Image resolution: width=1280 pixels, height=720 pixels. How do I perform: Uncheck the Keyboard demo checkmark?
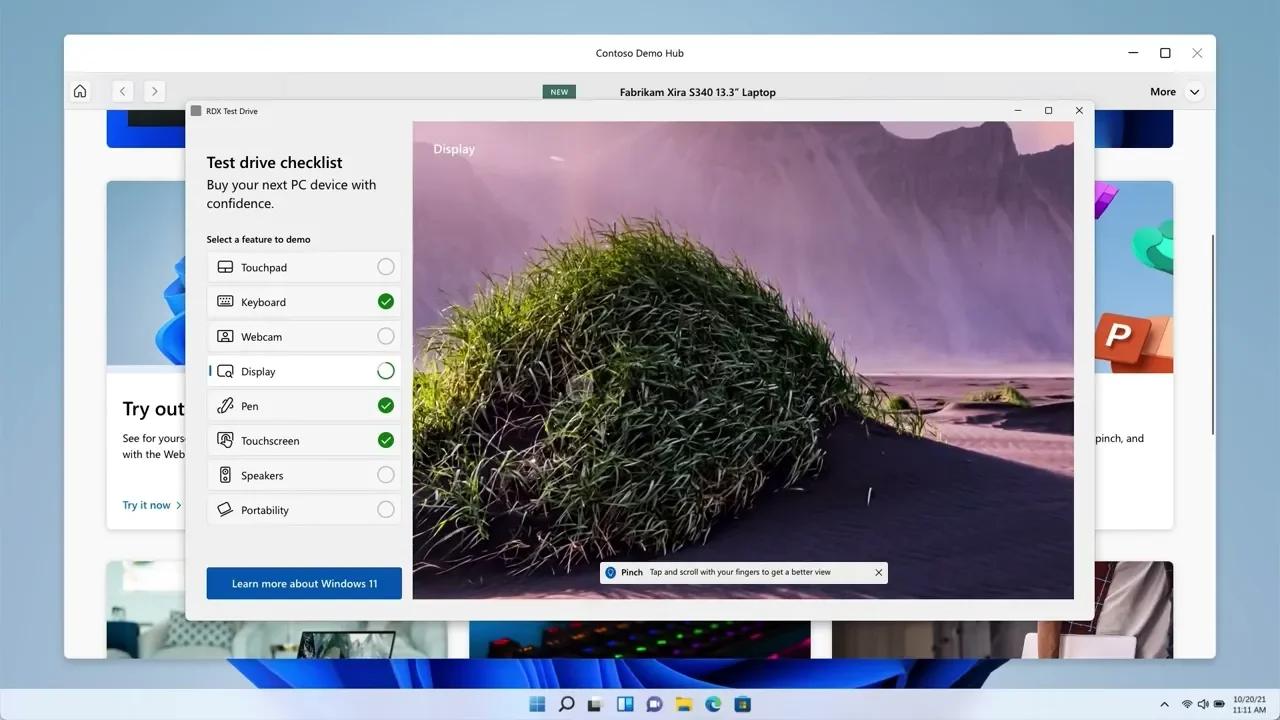pyautogui.click(x=385, y=301)
